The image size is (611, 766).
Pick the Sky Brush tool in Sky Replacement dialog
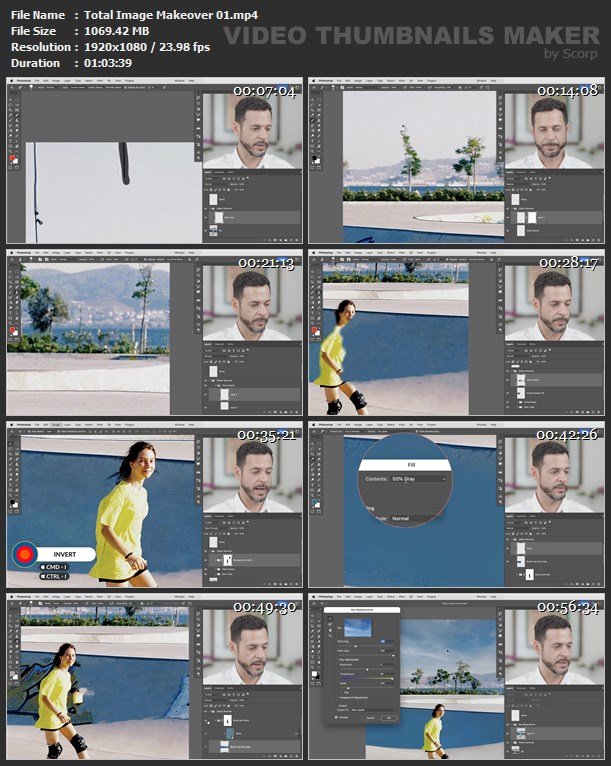(329, 627)
